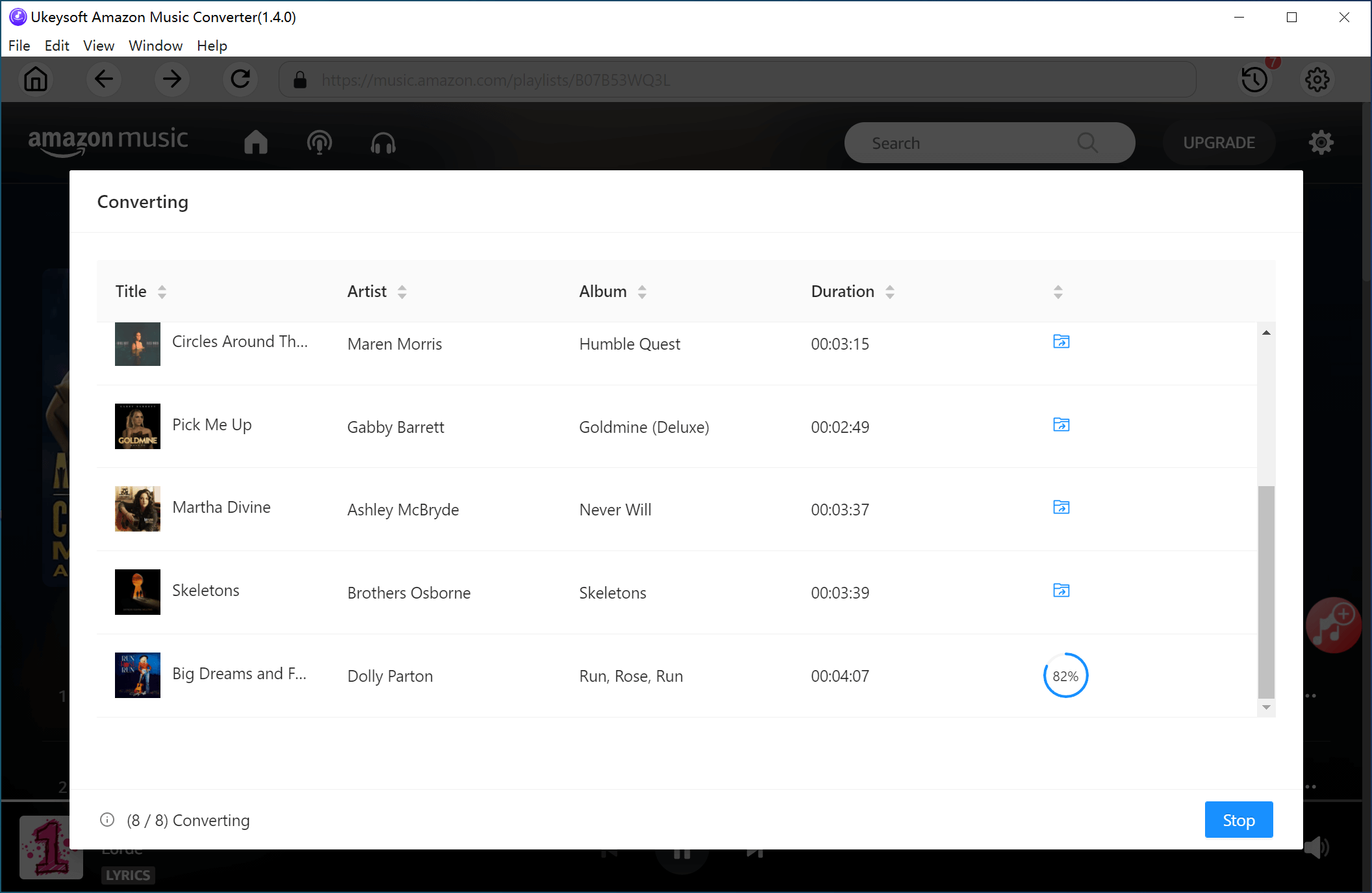Click the View menu item

click(96, 45)
